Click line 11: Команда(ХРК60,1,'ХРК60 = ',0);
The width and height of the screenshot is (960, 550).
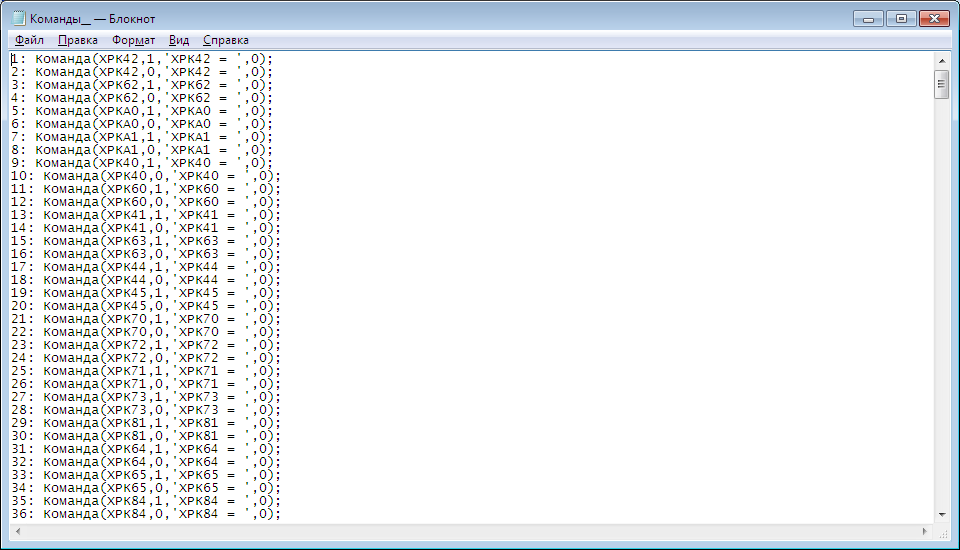coord(146,189)
